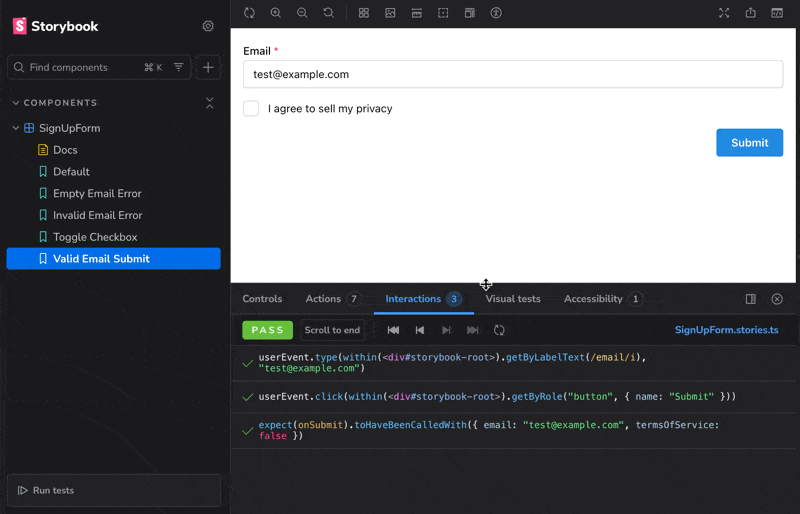Step forward to next interaction
The height and width of the screenshot is (514, 800).
[446, 330]
